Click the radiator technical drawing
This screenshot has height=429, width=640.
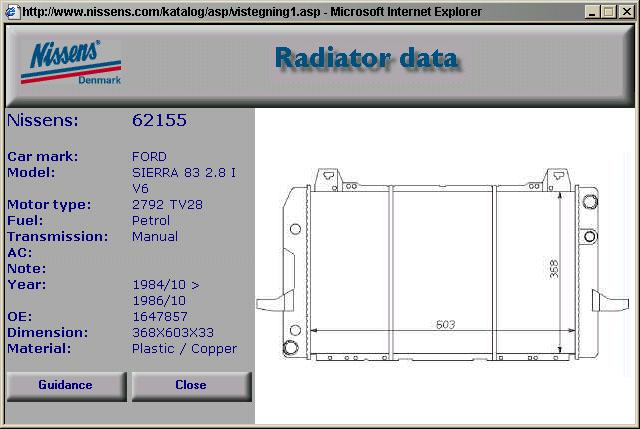click(443, 265)
